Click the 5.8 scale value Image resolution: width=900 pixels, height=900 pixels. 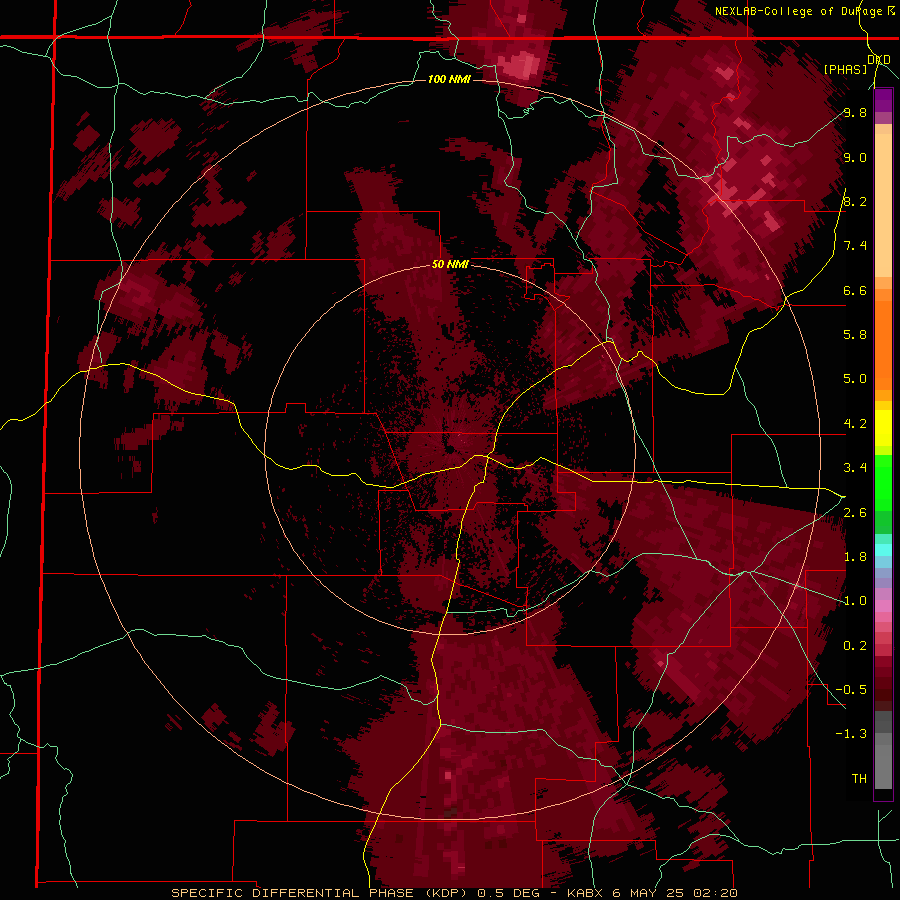click(x=855, y=334)
